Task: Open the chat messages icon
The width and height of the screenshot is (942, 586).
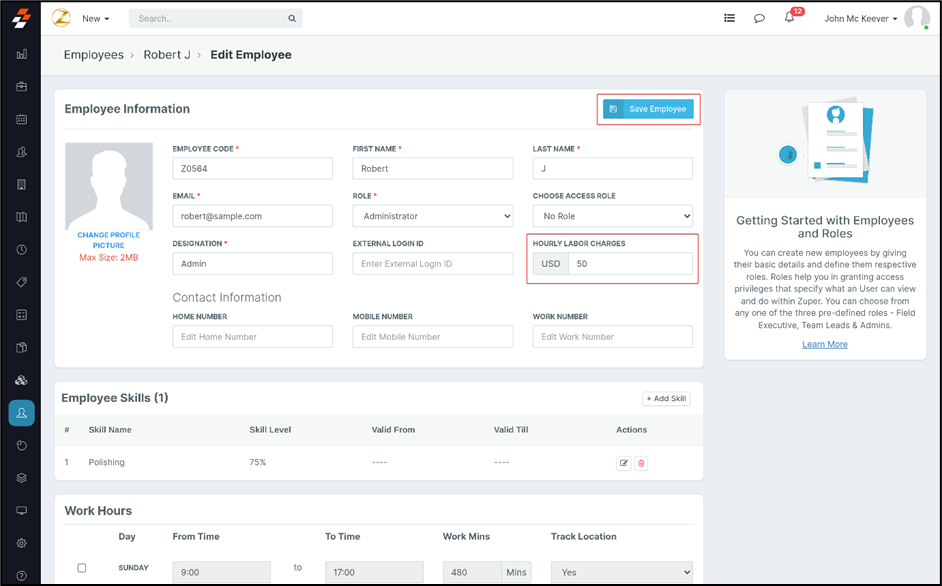Action: click(x=760, y=18)
